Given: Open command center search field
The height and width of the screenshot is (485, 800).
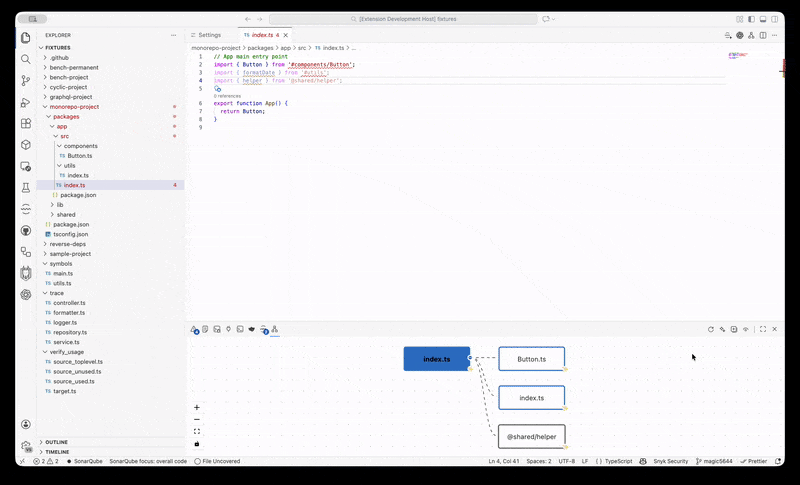Looking at the screenshot, I should (403, 19).
